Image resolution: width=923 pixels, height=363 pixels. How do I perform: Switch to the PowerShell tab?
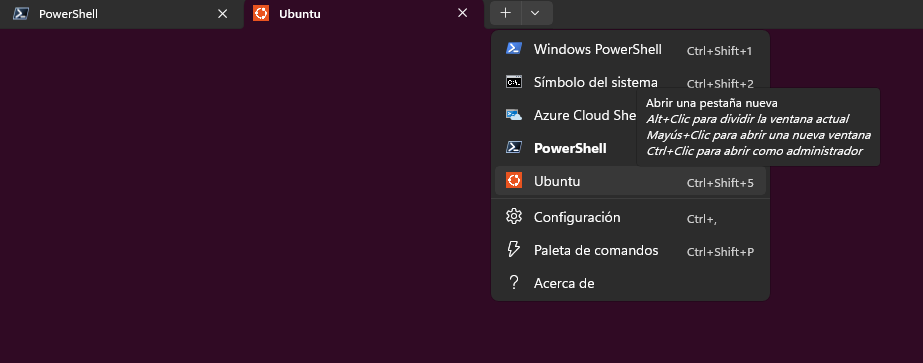tap(68, 14)
